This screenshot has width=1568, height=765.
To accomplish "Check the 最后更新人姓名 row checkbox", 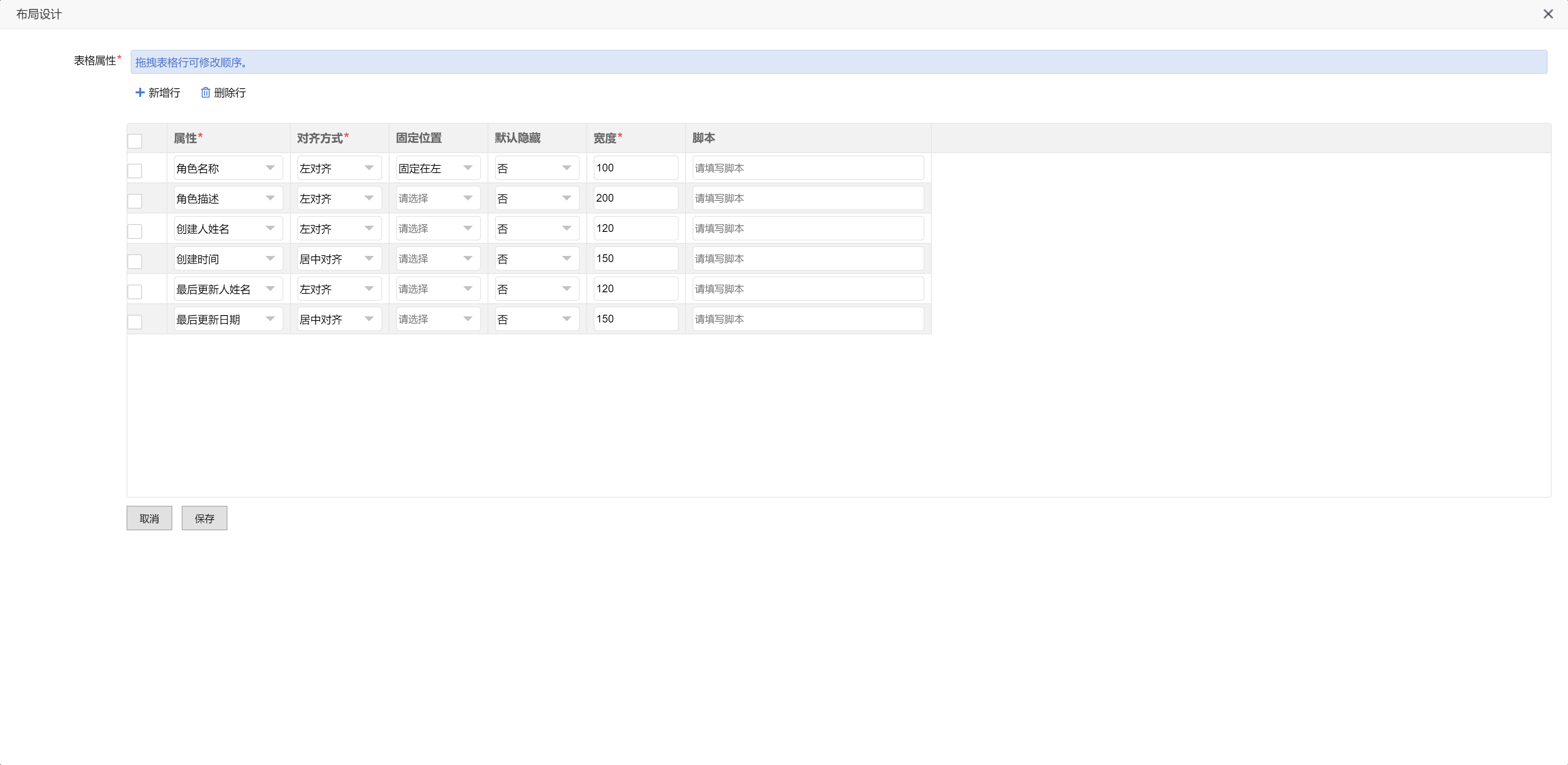I will [135, 291].
